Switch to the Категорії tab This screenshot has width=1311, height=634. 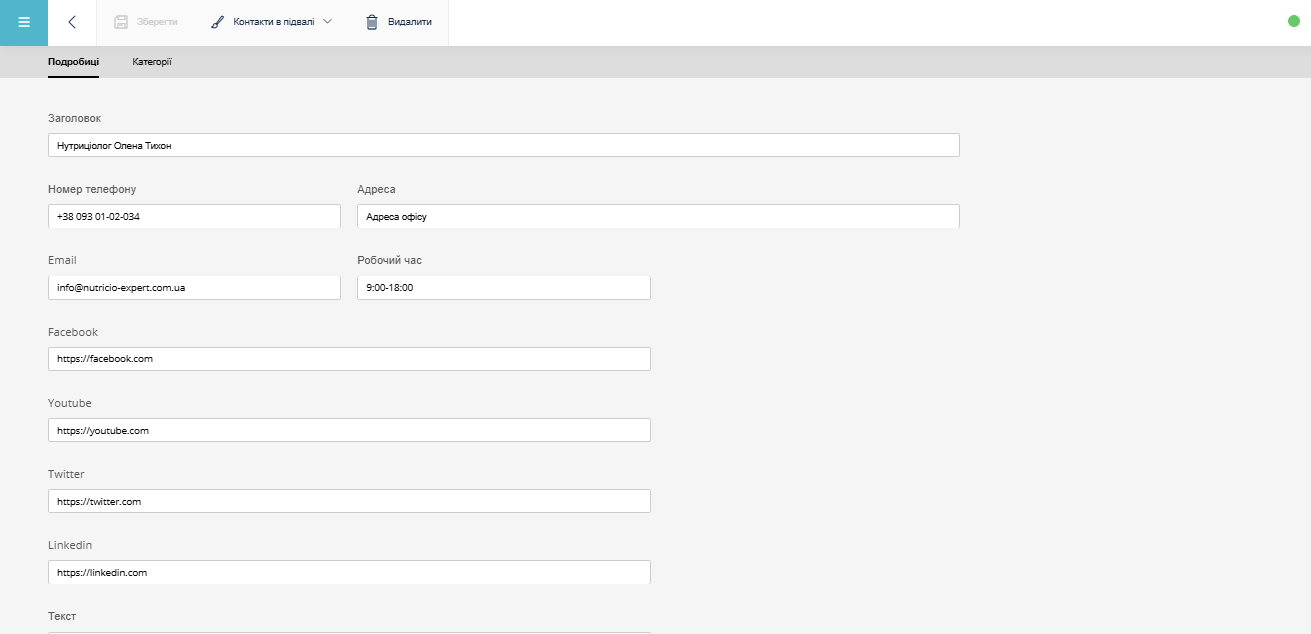tap(152, 62)
